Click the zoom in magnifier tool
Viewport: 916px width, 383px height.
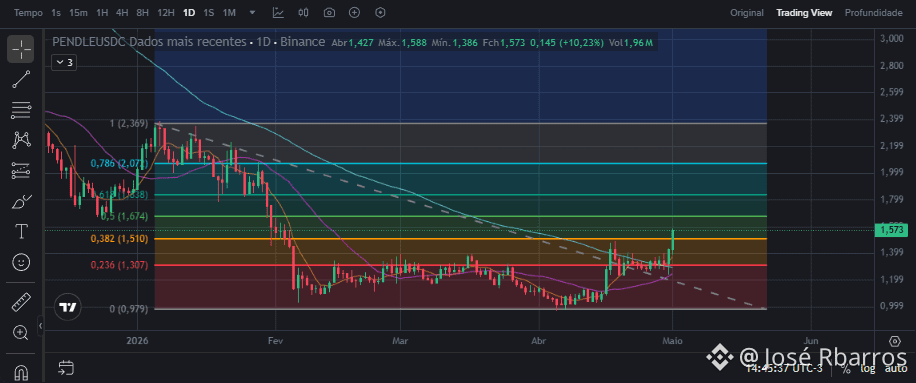pos(21,333)
